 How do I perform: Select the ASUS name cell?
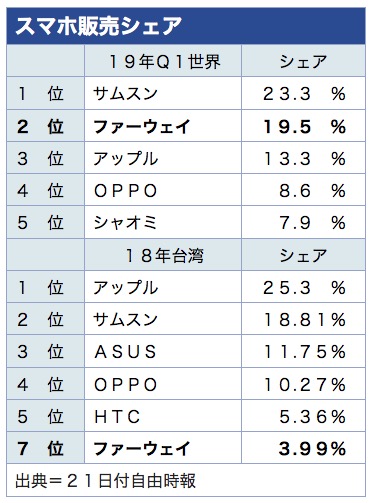point(163,352)
